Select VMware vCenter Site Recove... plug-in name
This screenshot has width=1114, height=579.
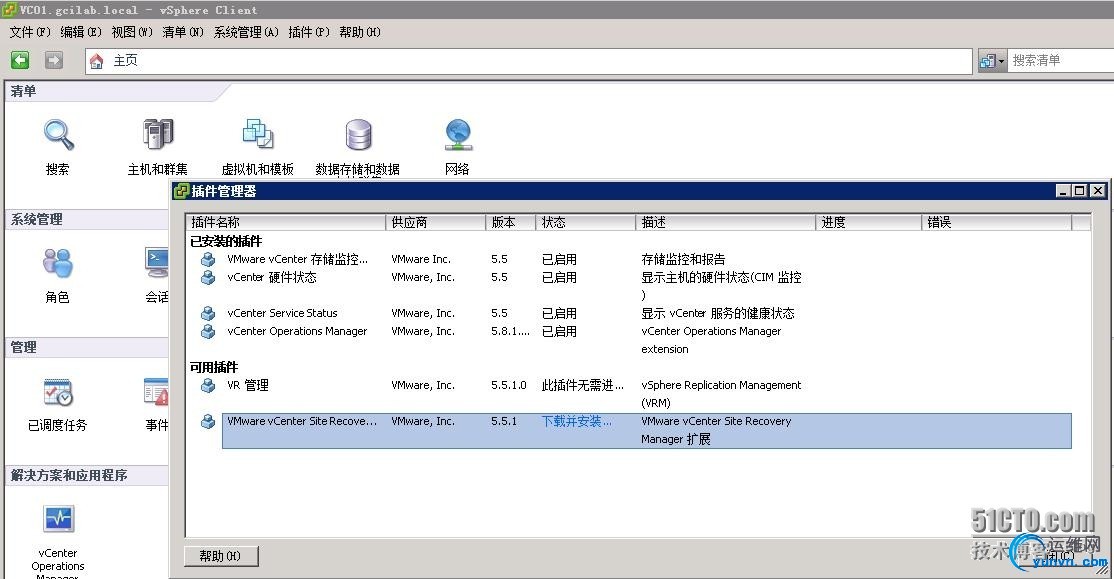[x=302, y=421]
